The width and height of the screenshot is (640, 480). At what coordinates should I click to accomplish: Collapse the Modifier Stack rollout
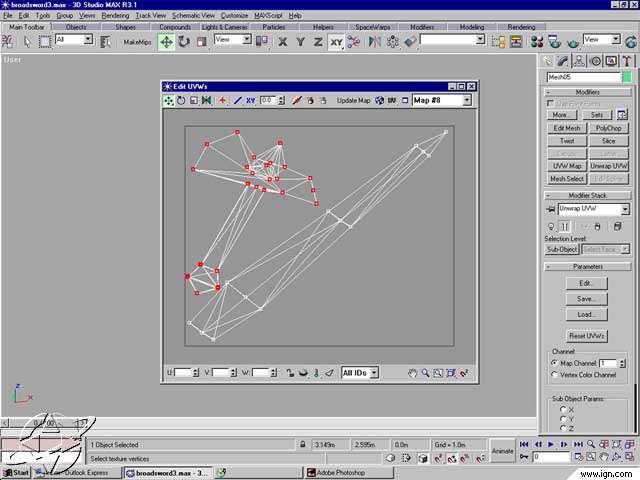(x=588, y=196)
